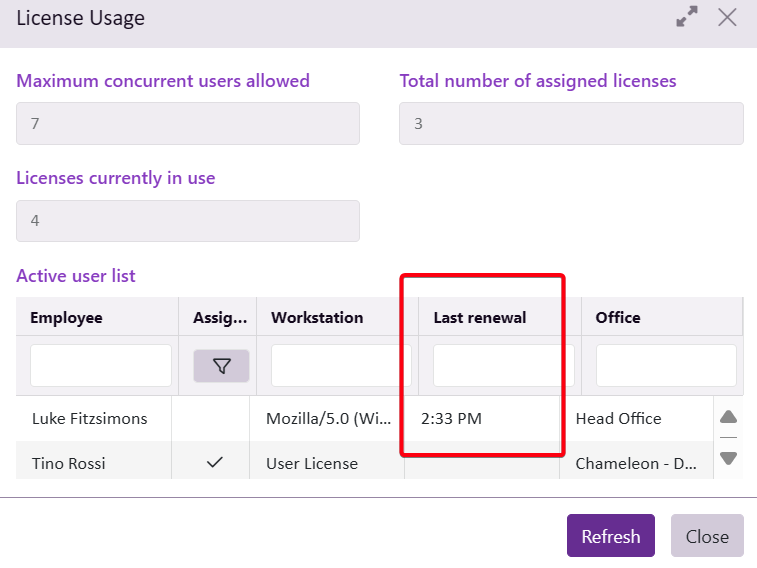Viewport: 757px width, 568px height.
Task: Click the checkmark in Tino Rossi's row
Action: coord(214,463)
